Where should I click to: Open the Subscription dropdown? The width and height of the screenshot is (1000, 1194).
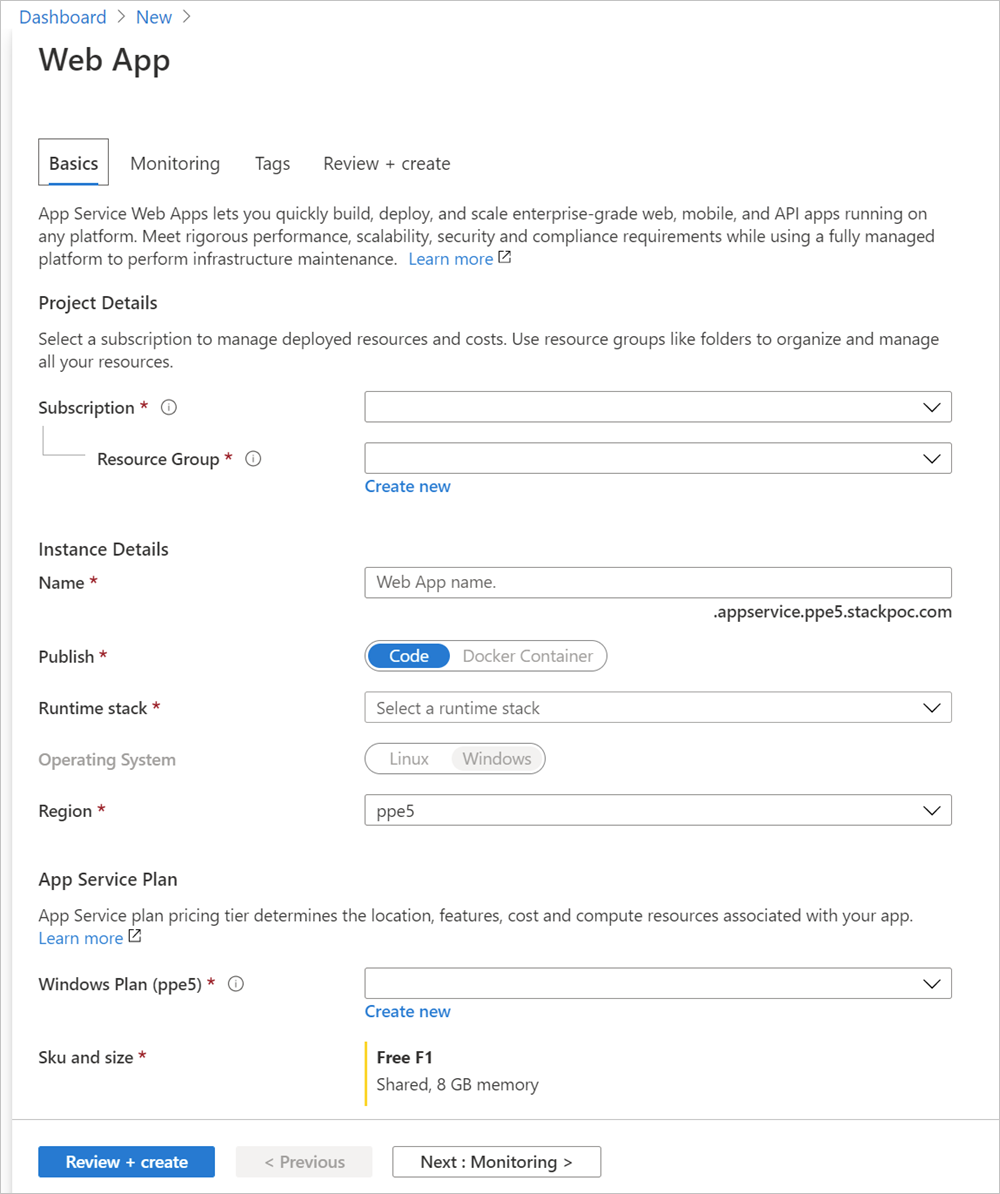657,407
